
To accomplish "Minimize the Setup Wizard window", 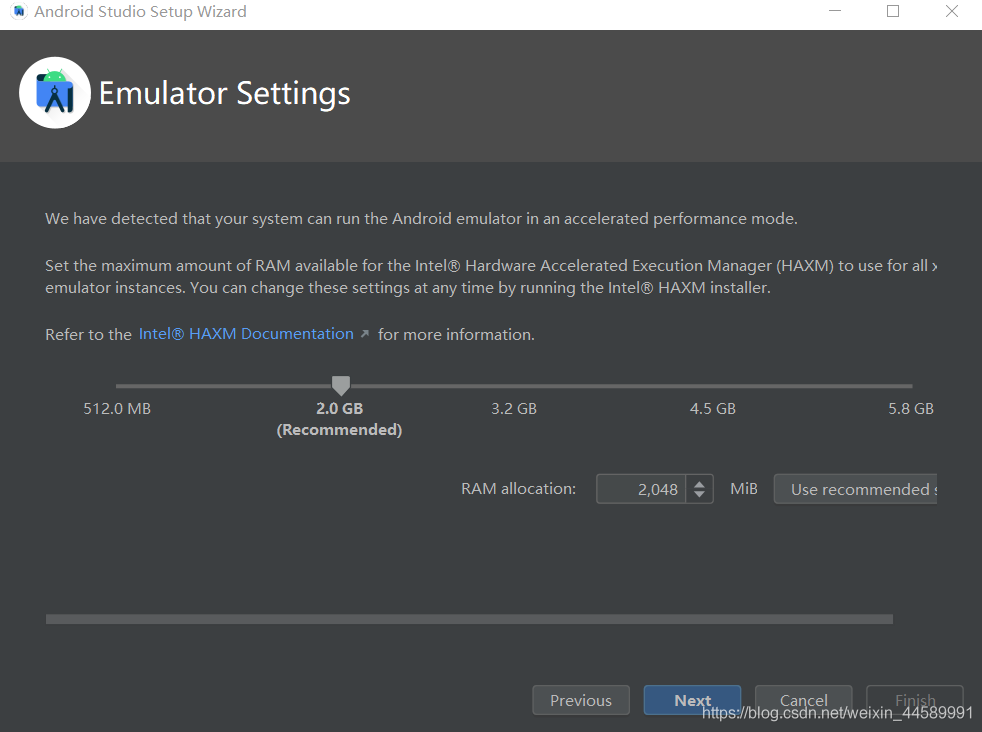I will (x=835, y=11).
